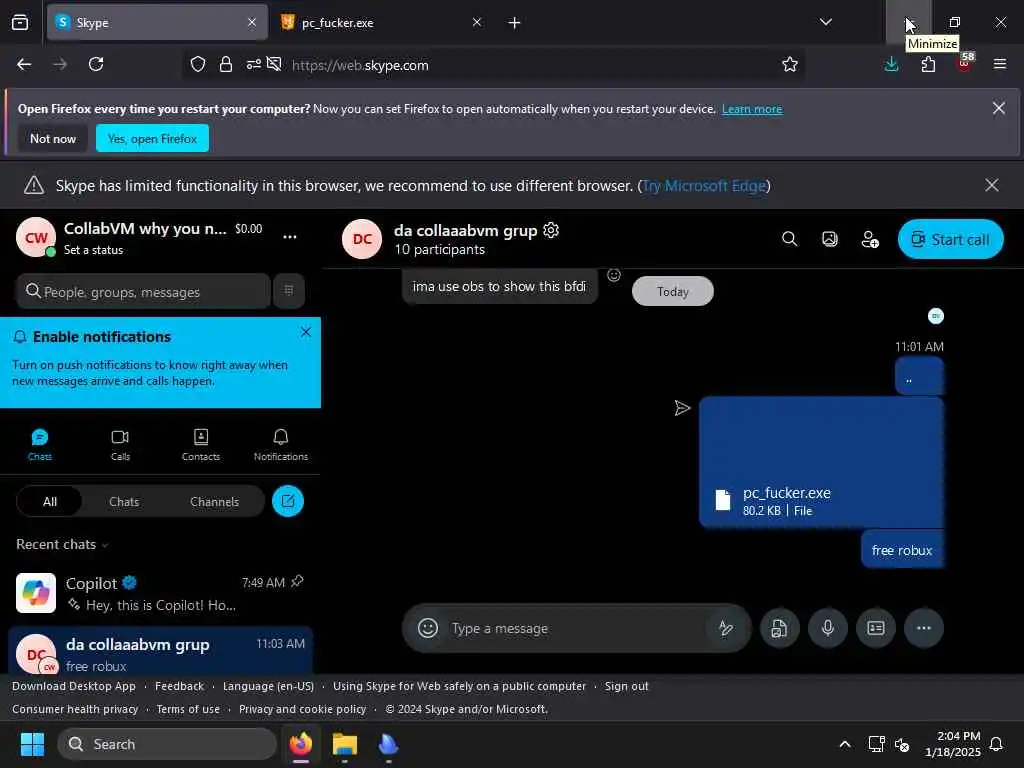Screen dimensions: 1024x768
Task: Expand the list all tabs chevron
Action: click(x=825, y=23)
